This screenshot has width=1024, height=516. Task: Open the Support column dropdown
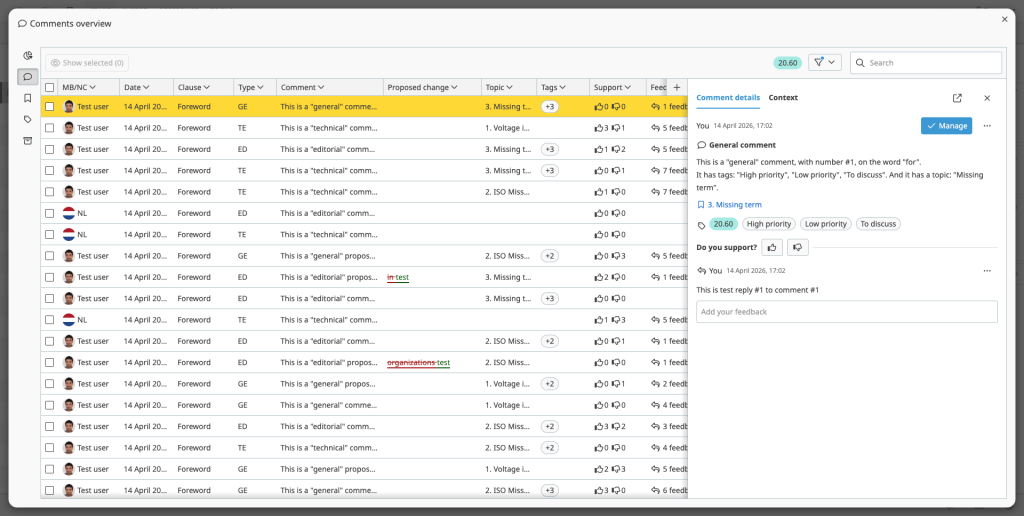(628, 87)
